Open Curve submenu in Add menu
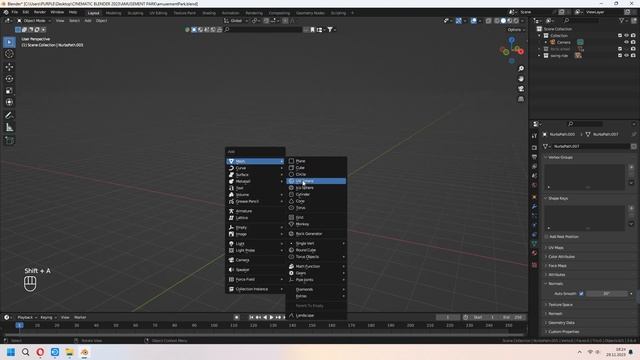Image resolution: width=640 pixels, height=360 pixels. [256, 168]
